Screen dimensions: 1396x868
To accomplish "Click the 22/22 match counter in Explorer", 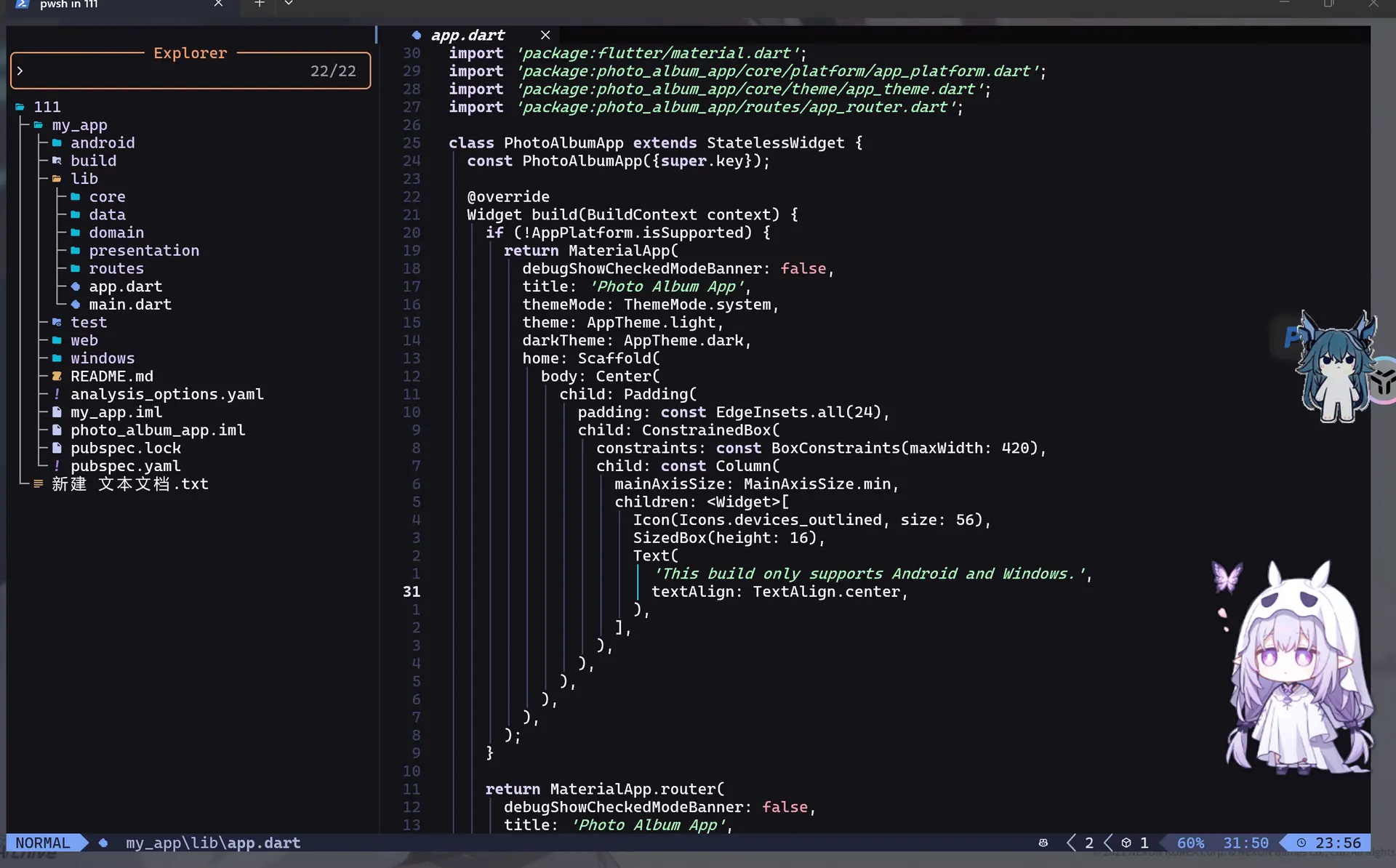I will point(333,71).
